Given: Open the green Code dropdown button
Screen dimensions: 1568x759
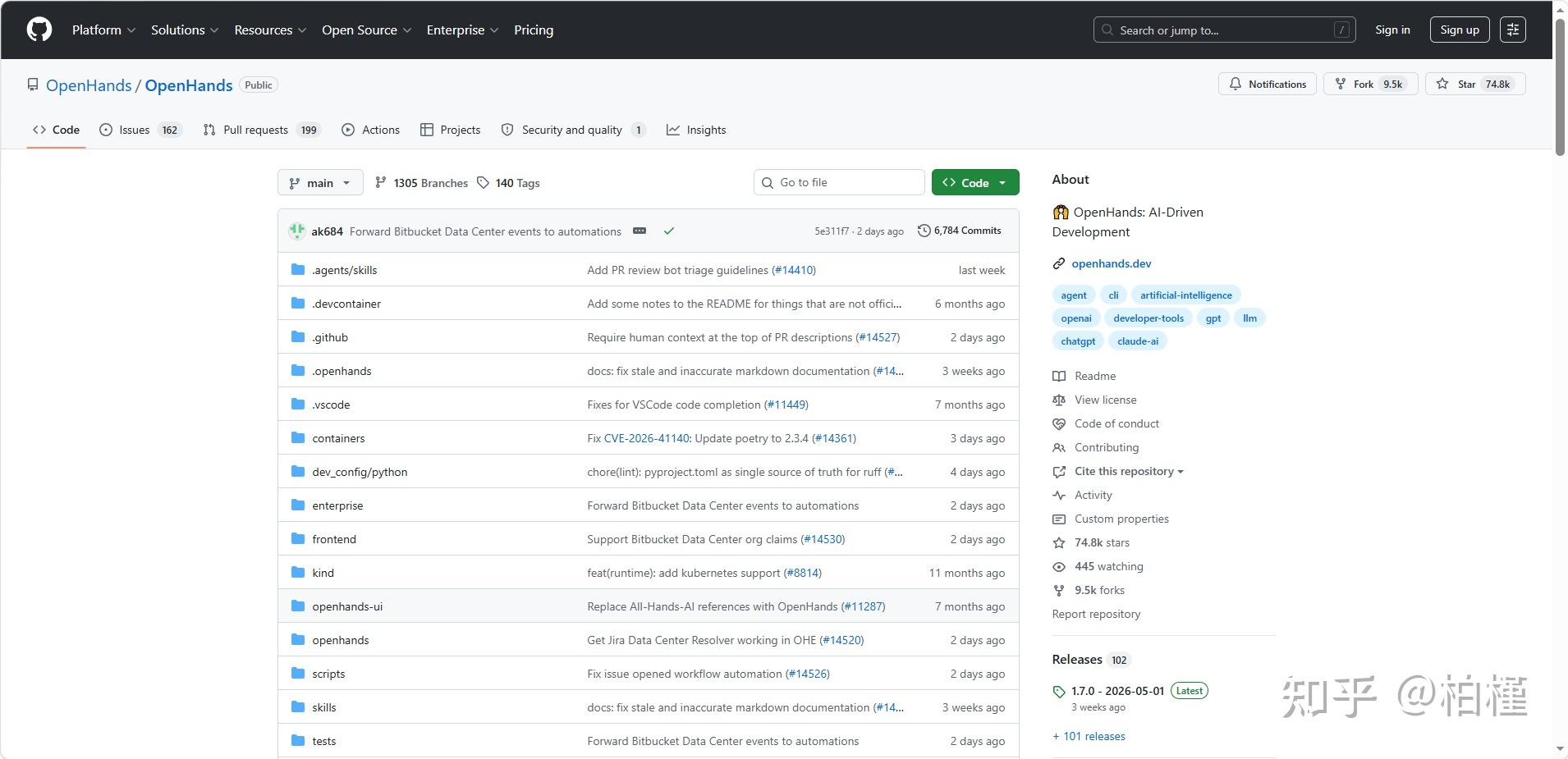Looking at the screenshot, I should pyautogui.click(x=975, y=183).
